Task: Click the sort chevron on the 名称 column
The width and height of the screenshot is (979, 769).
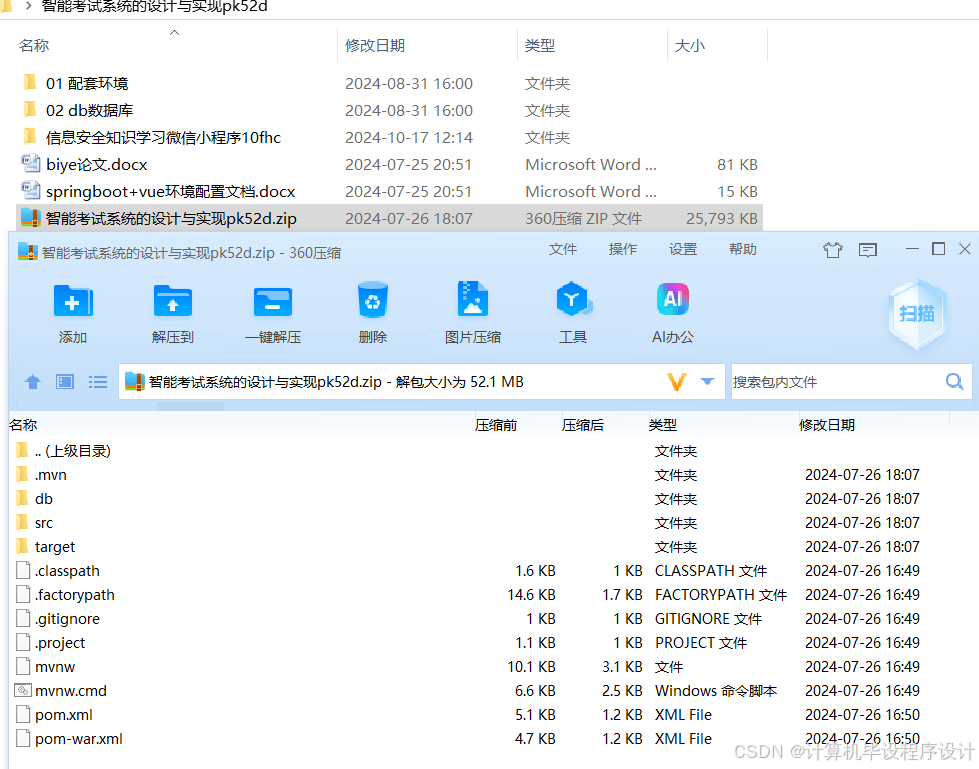Action: (x=174, y=33)
